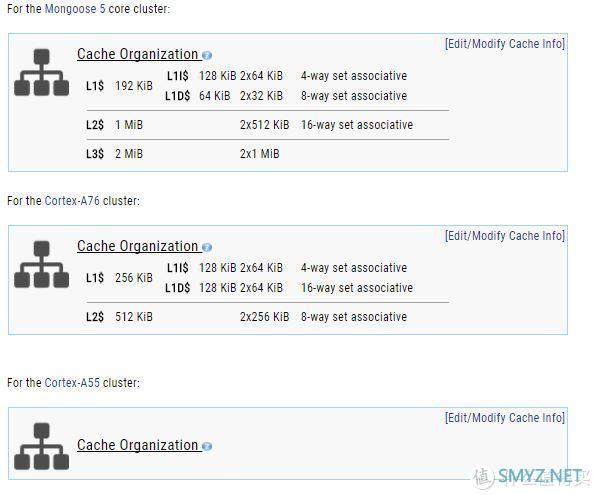Select the 192 KiB L1$ value
This screenshot has width=595, height=495.
[x=134, y=86]
